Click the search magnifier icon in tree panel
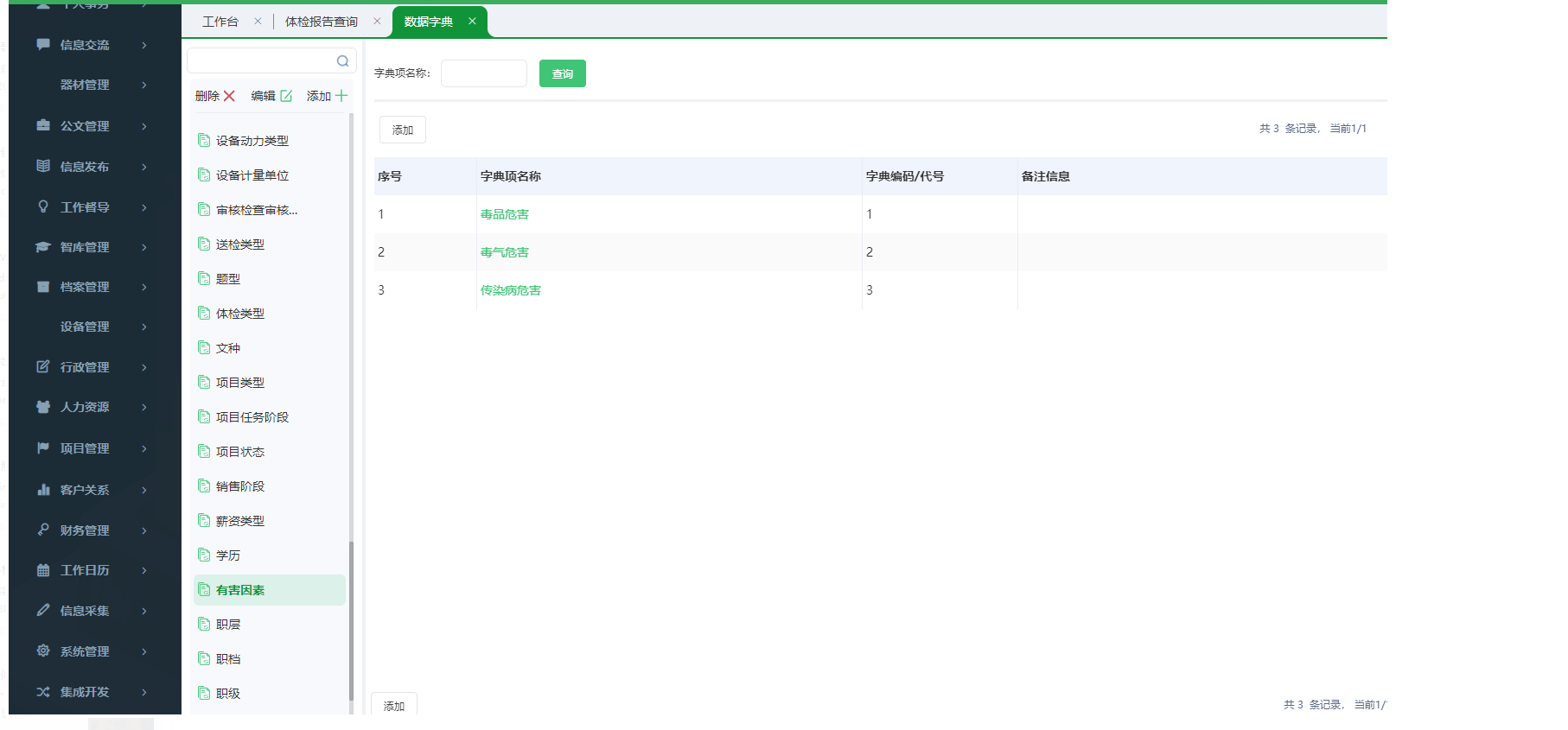This screenshot has height=730, width=1568. [x=343, y=60]
